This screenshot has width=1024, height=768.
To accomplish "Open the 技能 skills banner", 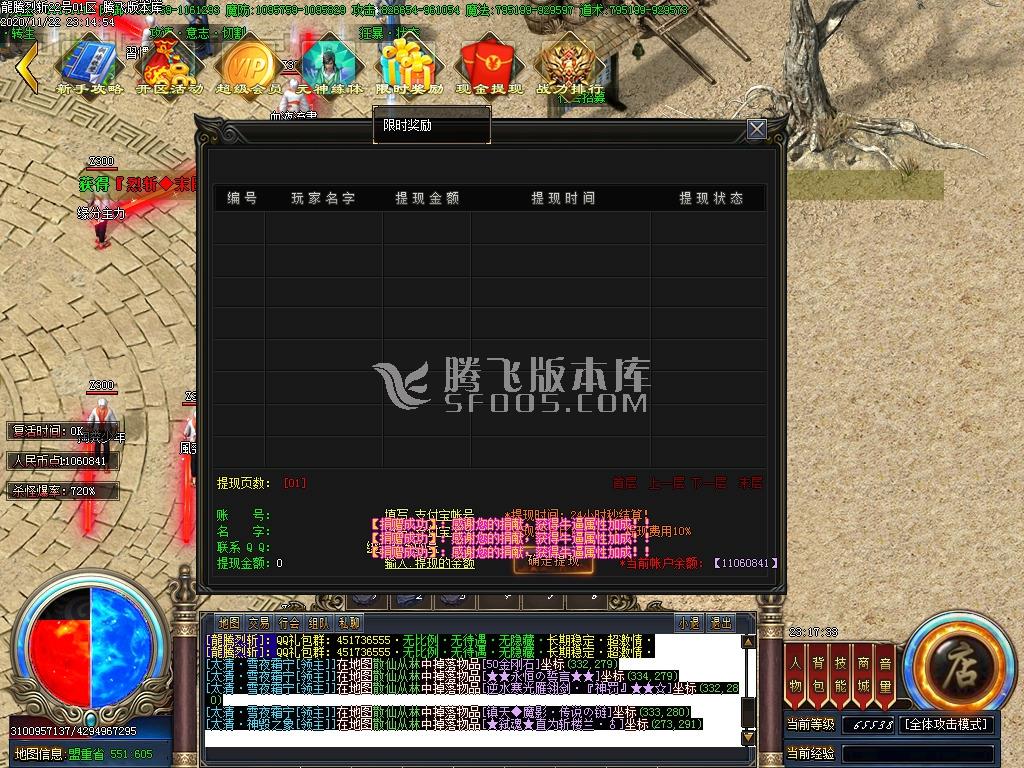I will point(840,675).
